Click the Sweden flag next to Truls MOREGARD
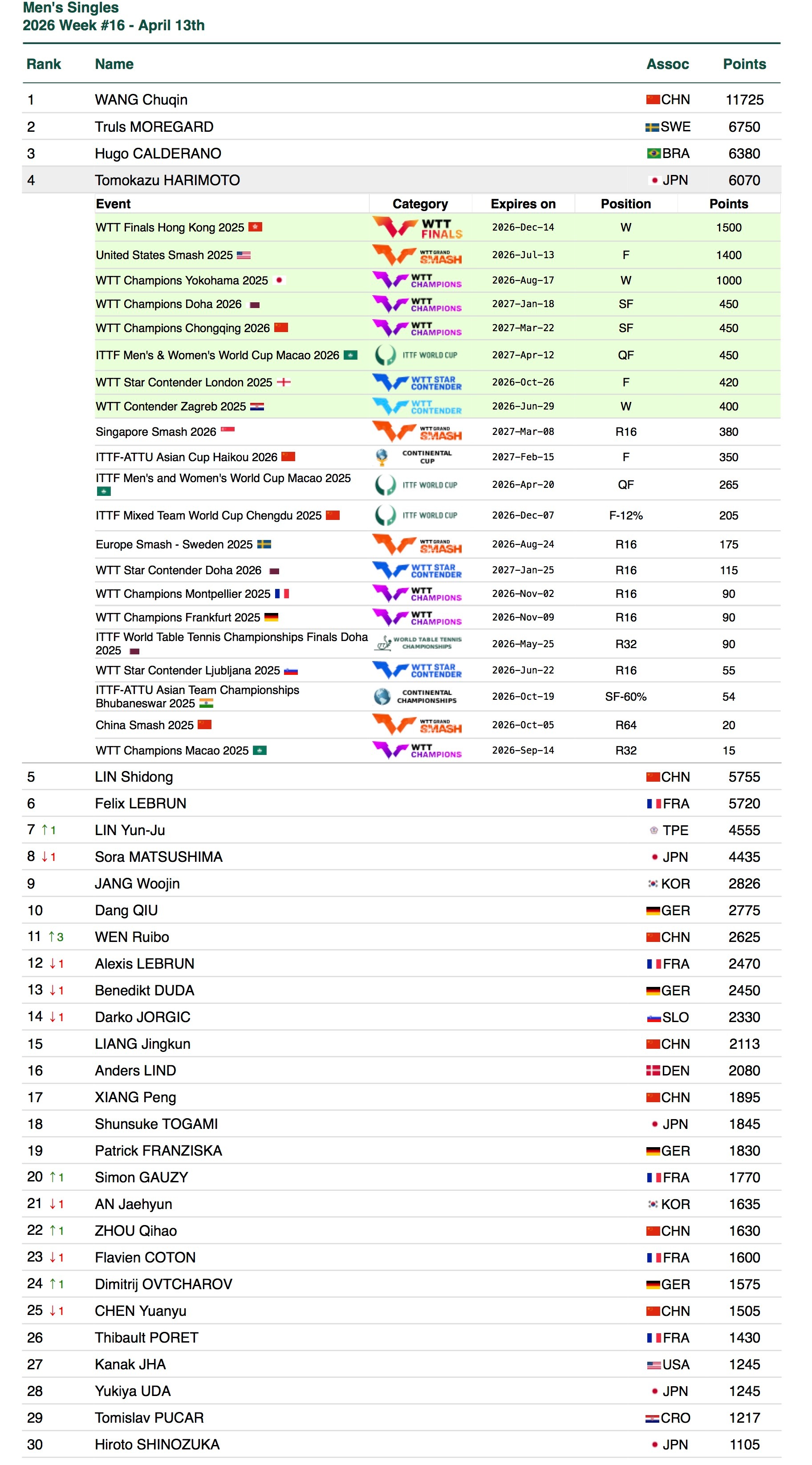Viewport: 812px width, 1465px height. (x=653, y=126)
